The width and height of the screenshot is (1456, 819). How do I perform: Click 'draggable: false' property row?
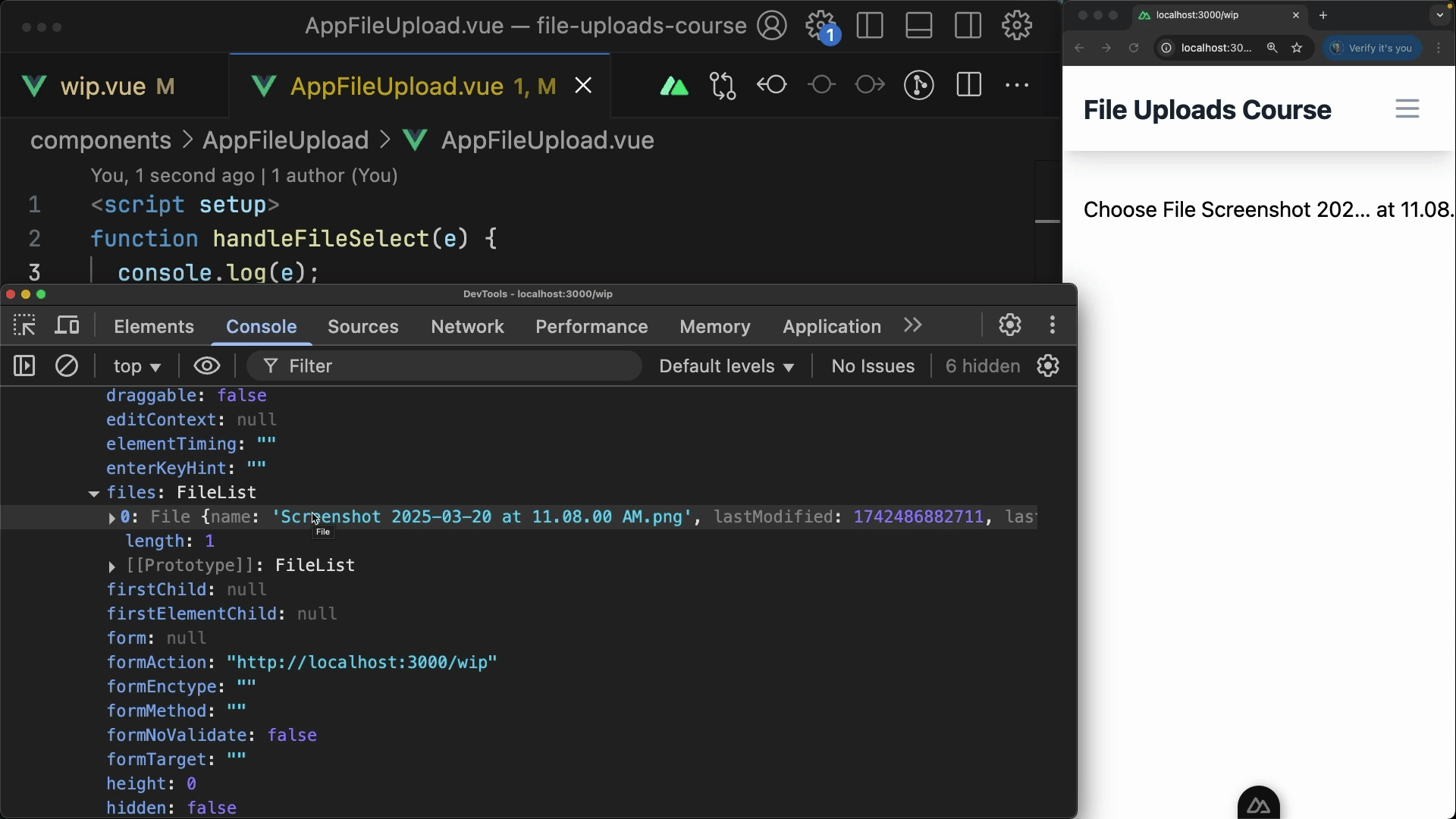coord(187,396)
